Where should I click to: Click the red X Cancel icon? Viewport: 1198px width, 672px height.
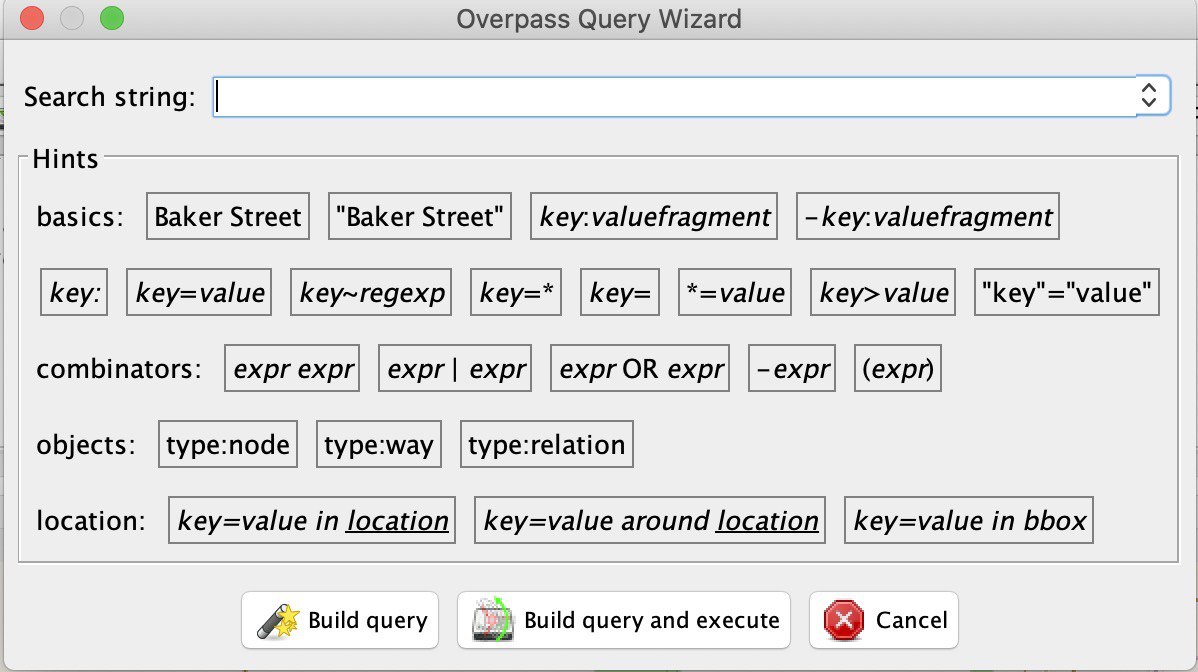tap(843, 620)
